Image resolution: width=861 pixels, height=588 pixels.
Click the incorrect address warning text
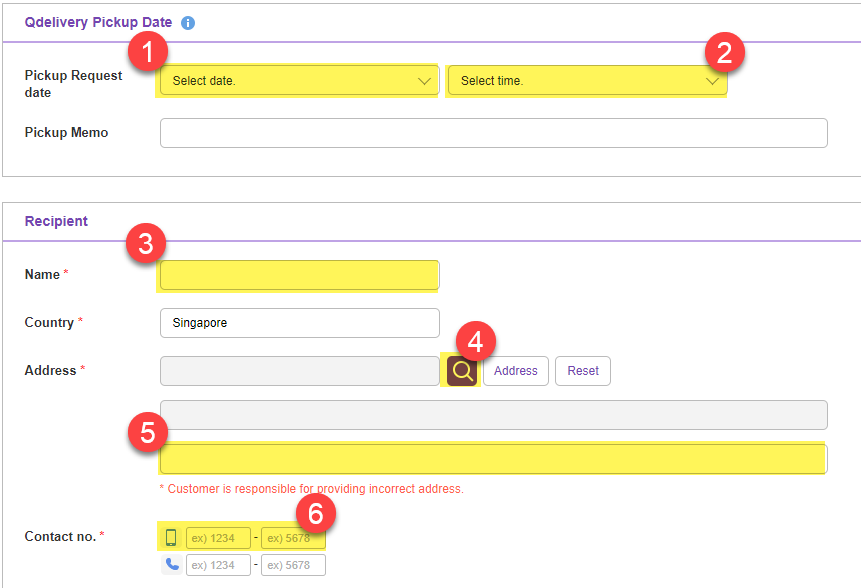coord(311,489)
